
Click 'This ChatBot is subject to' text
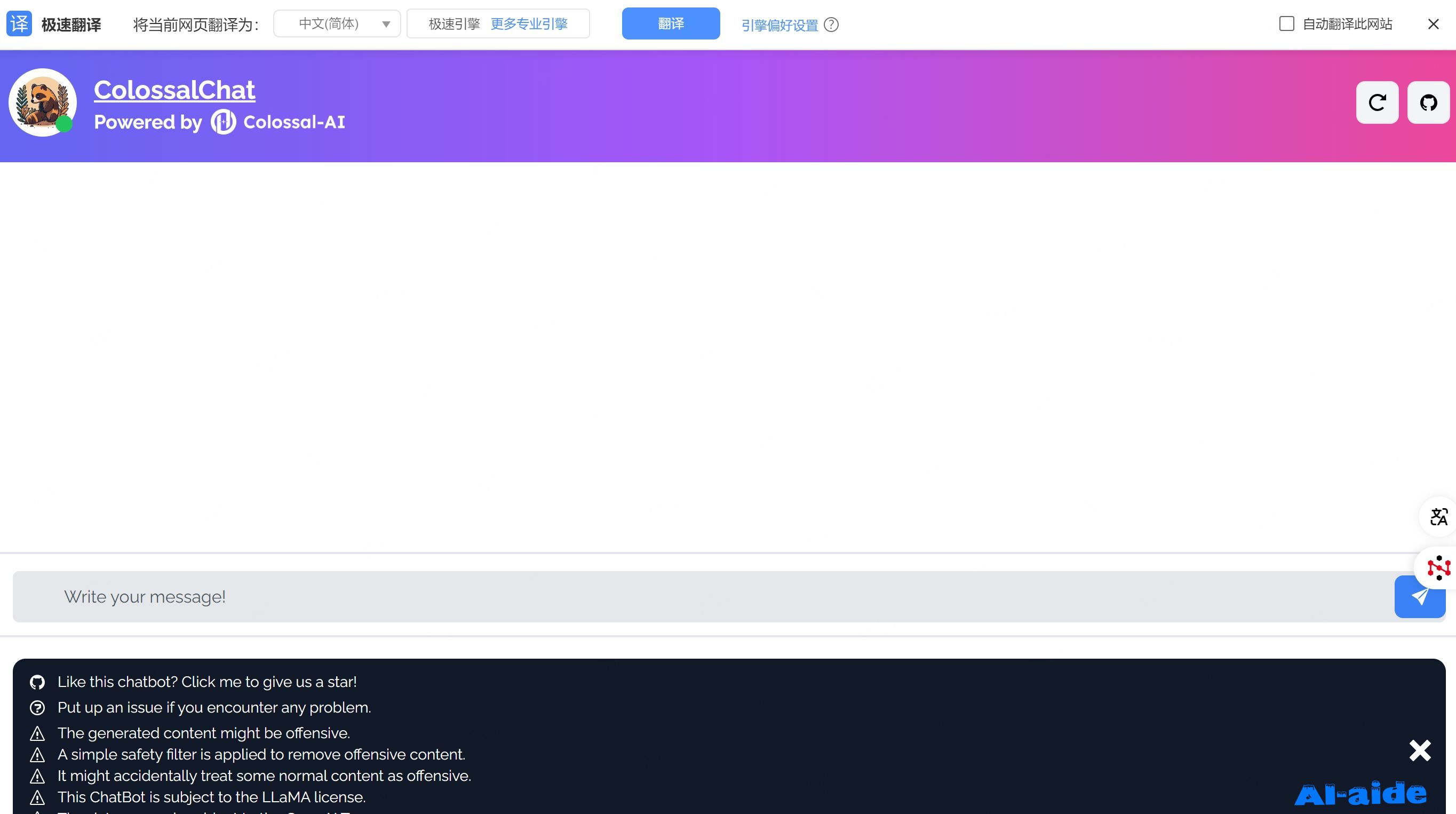click(211, 797)
